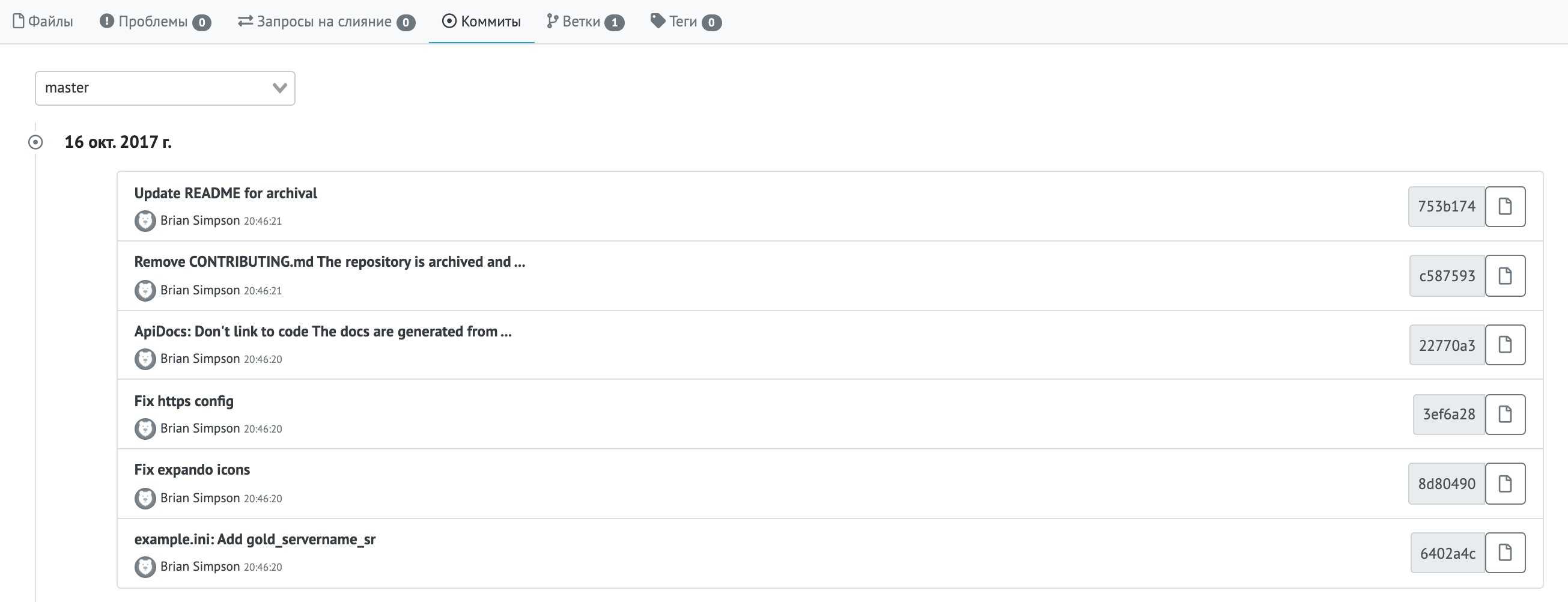Screen dimensions: 1568x602
Task: Click the Ветки count badge 1
Action: pyautogui.click(x=614, y=23)
